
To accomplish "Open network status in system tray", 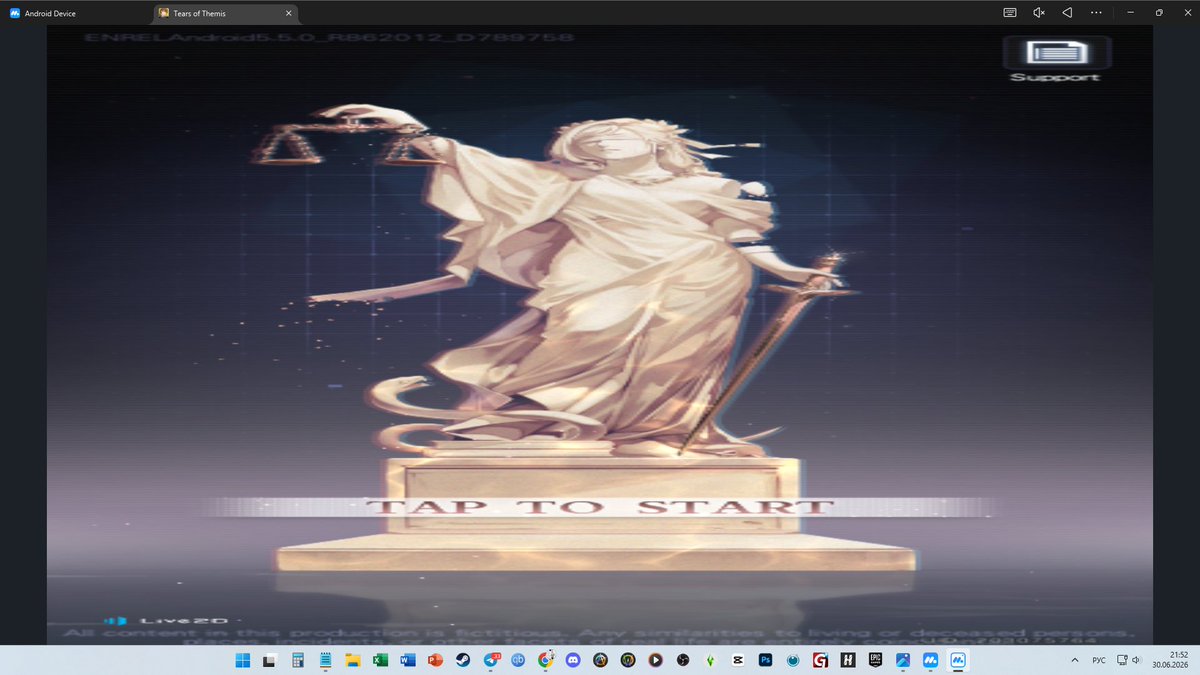I will pyautogui.click(x=1122, y=660).
